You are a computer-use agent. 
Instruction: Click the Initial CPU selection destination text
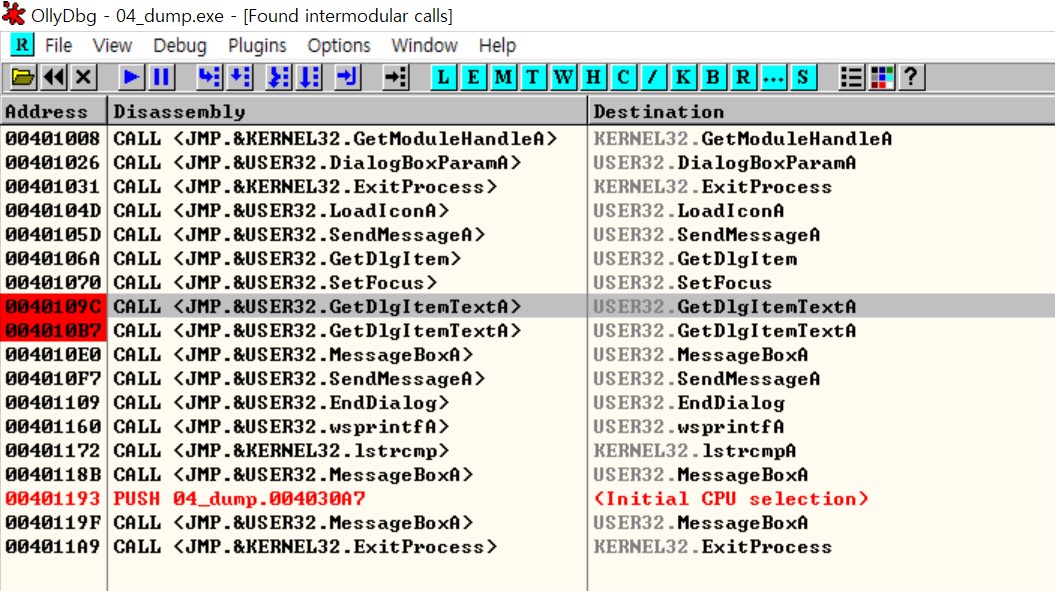(731, 499)
